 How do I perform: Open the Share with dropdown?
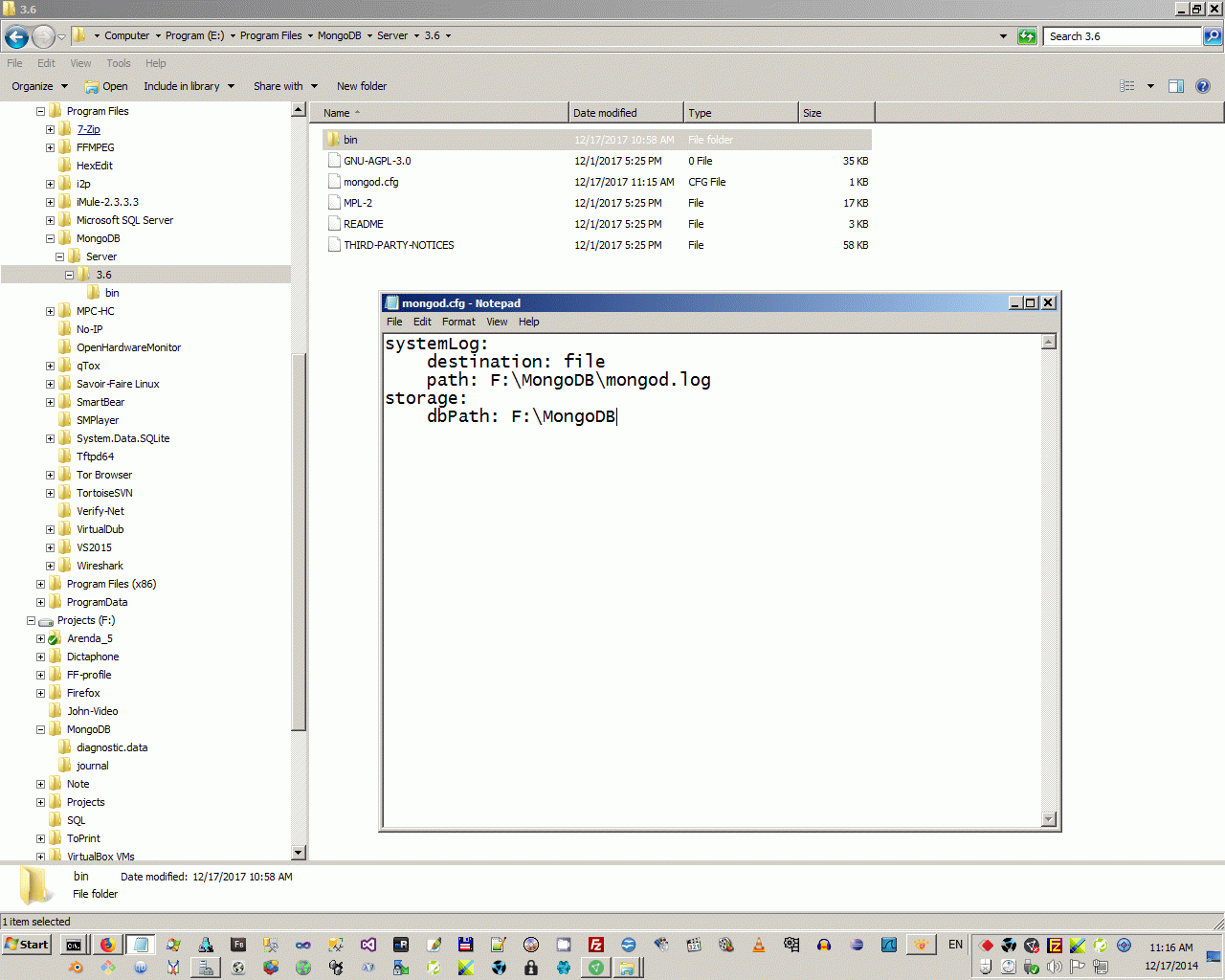click(x=285, y=86)
